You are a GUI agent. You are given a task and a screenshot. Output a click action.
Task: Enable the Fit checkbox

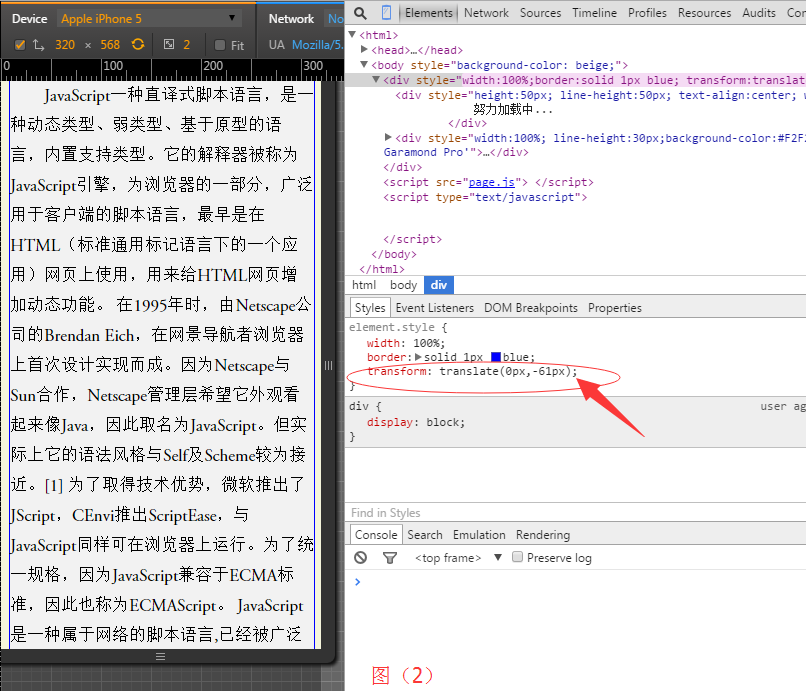(220, 45)
